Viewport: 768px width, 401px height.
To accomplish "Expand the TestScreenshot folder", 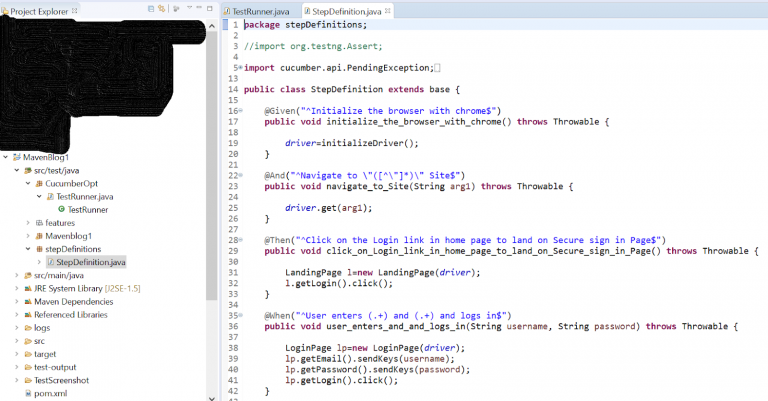I will [17, 380].
